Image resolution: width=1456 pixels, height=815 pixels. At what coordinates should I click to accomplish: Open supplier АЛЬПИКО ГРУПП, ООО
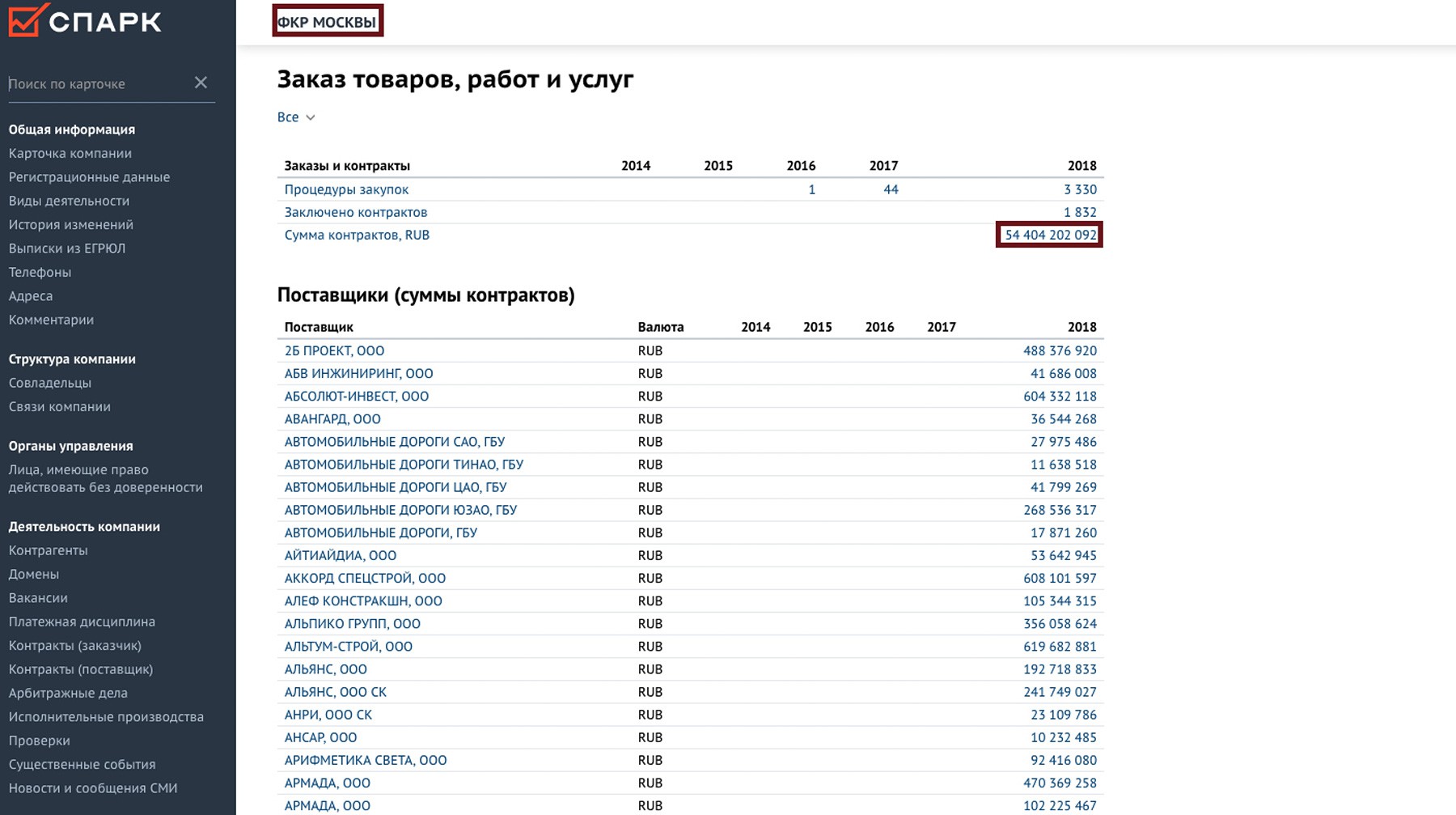[353, 623]
